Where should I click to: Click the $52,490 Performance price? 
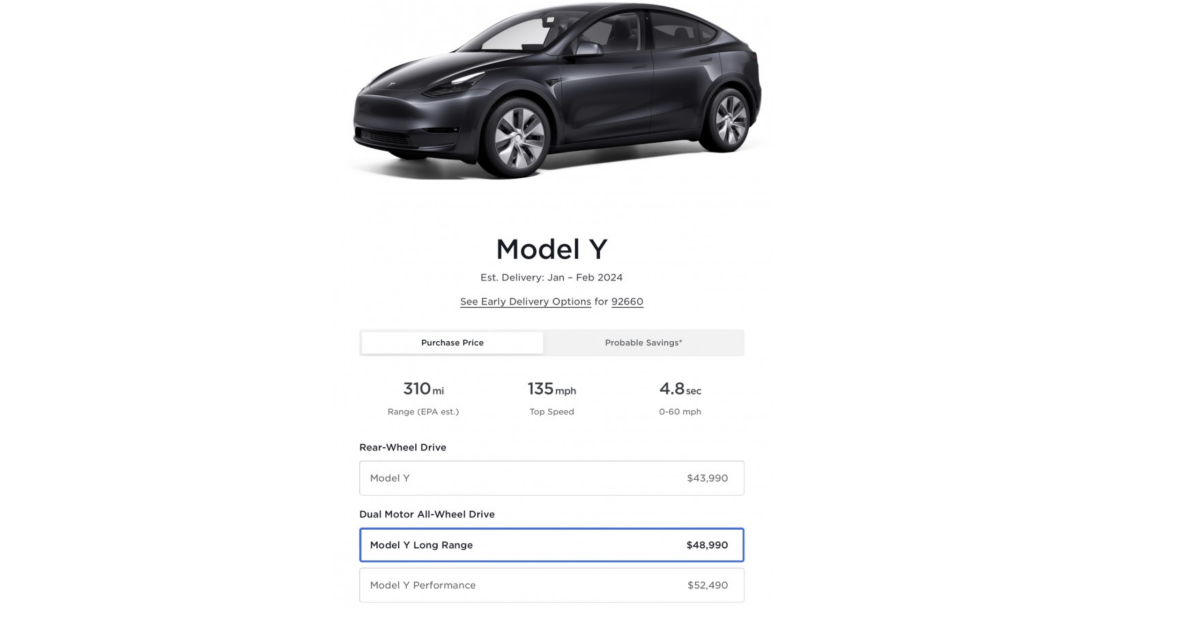(707, 585)
